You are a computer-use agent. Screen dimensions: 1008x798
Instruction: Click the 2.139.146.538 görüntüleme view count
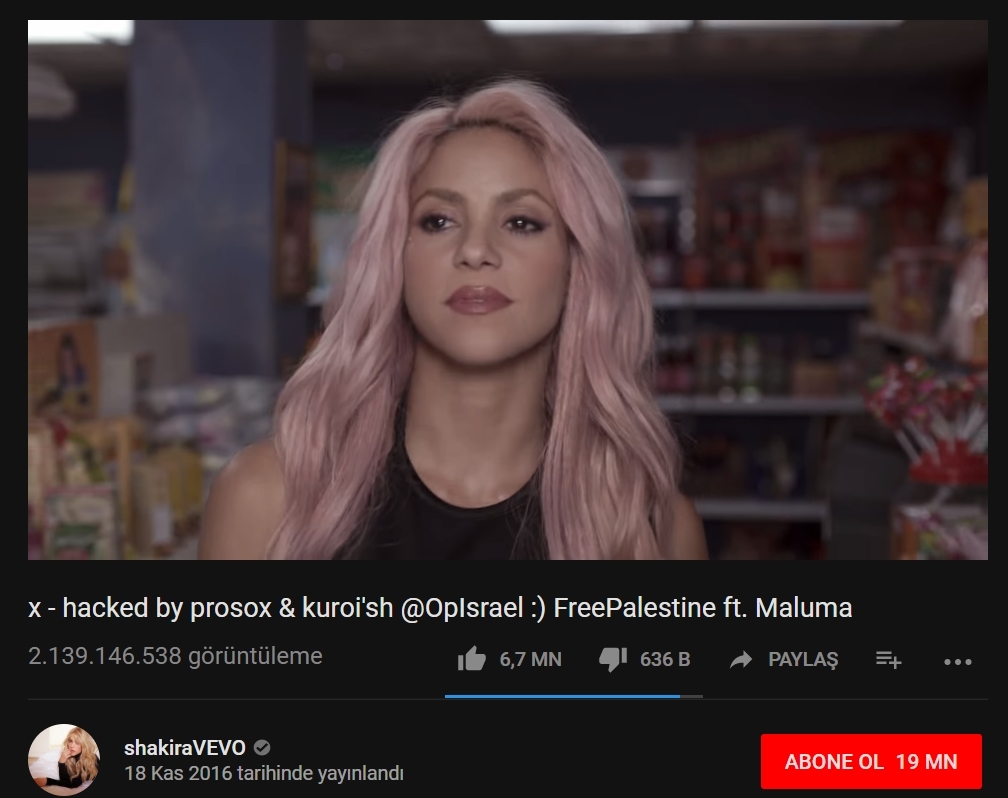pos(175,657)
